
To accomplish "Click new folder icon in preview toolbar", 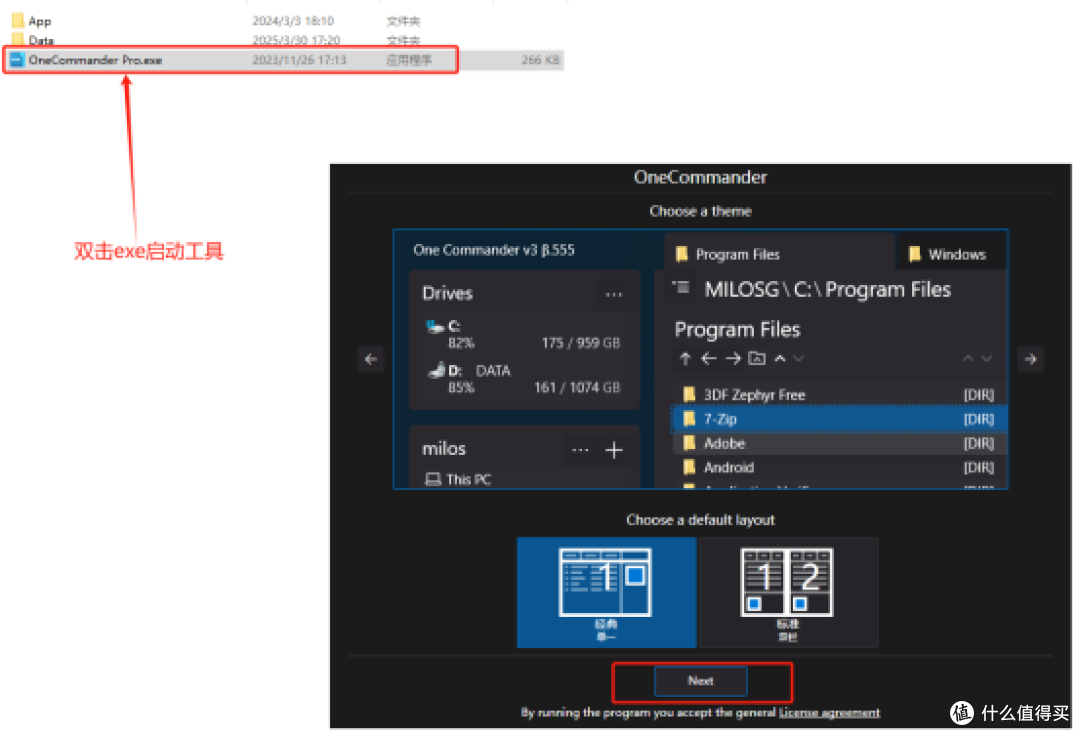I will click(x=757, y=358).
